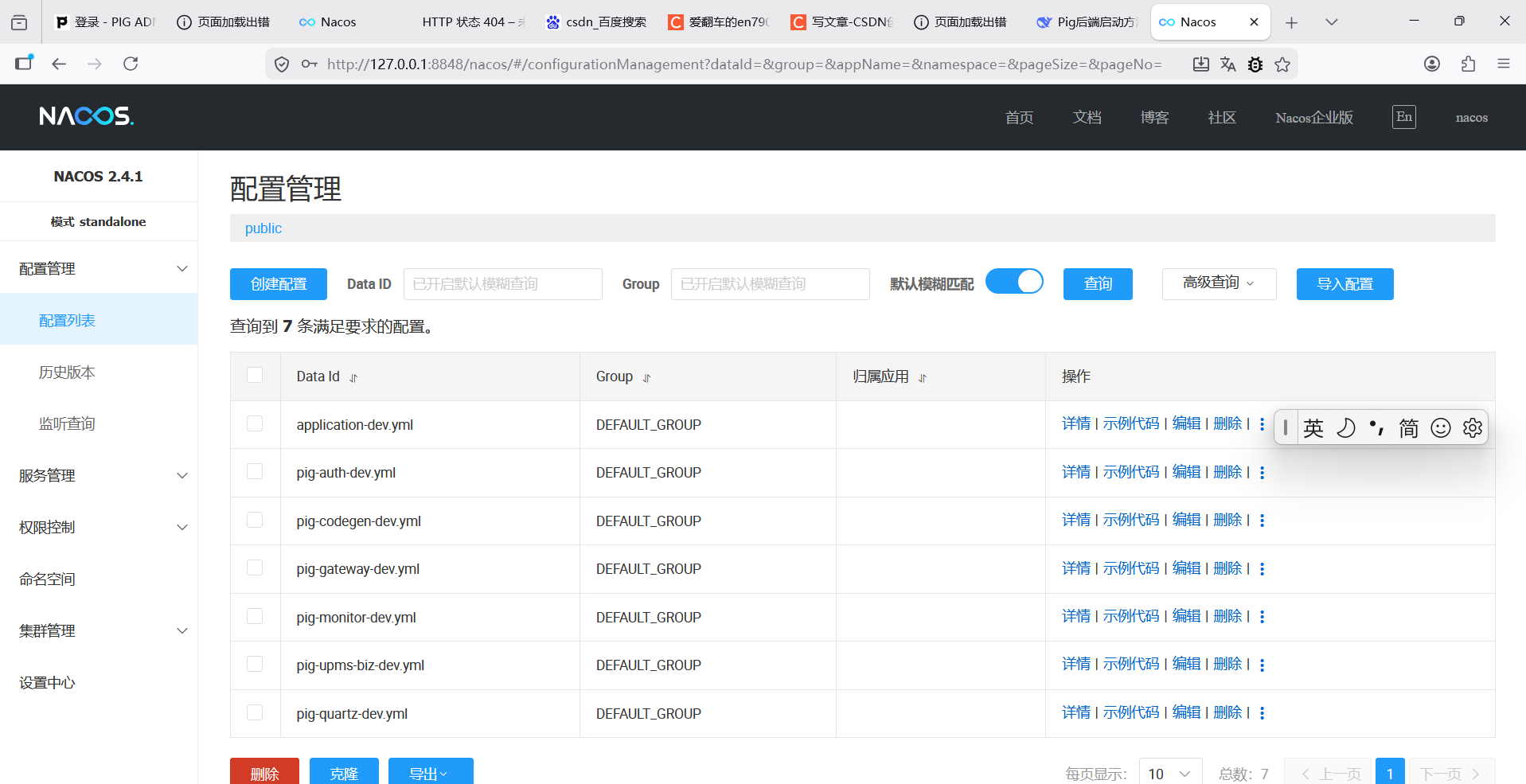Viewport: 1526px width, 784px height.
Task: Check the pig-auth-dev.yml row checkbox
Action: [x=255, y=471]
